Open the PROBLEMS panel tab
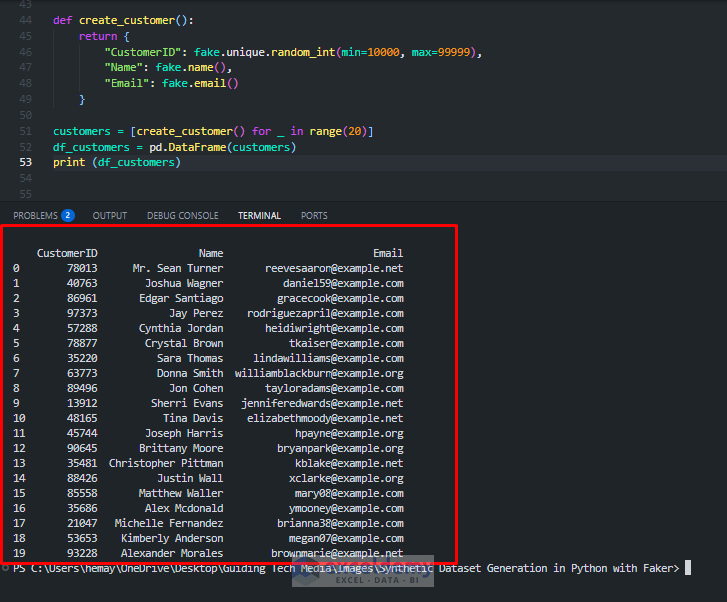 click(35, 216)
